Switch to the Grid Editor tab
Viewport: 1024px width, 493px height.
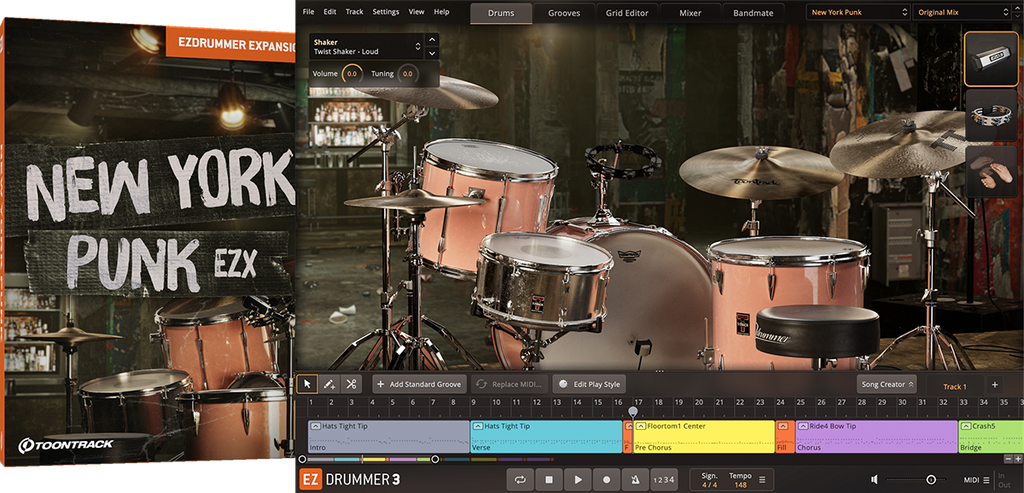click(x=627, y=12)
